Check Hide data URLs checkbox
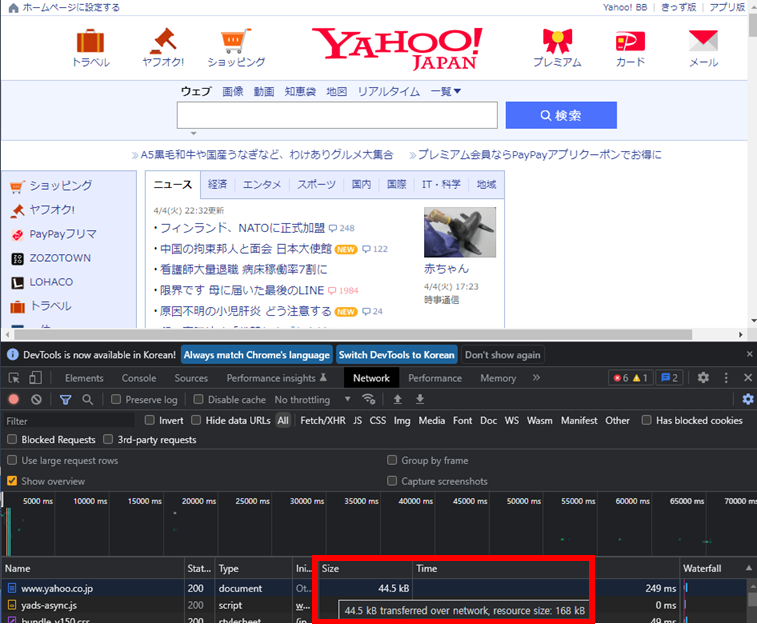Screen dimensions: 757x624 tap(196, 420)
